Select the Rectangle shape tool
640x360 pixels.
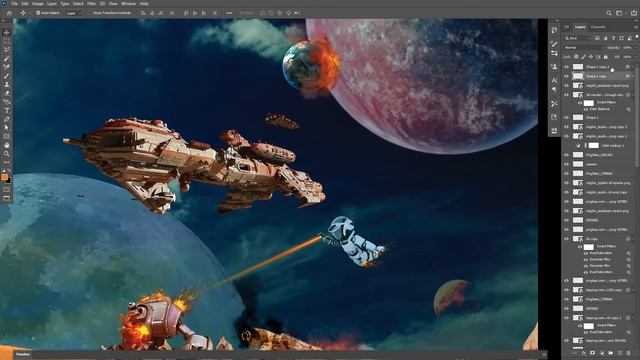click(7, 136)
